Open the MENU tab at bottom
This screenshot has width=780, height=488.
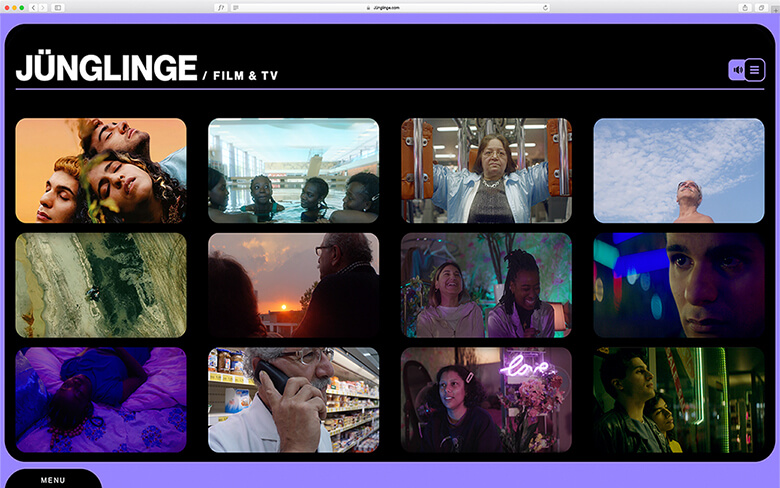(x=53, y=480)
